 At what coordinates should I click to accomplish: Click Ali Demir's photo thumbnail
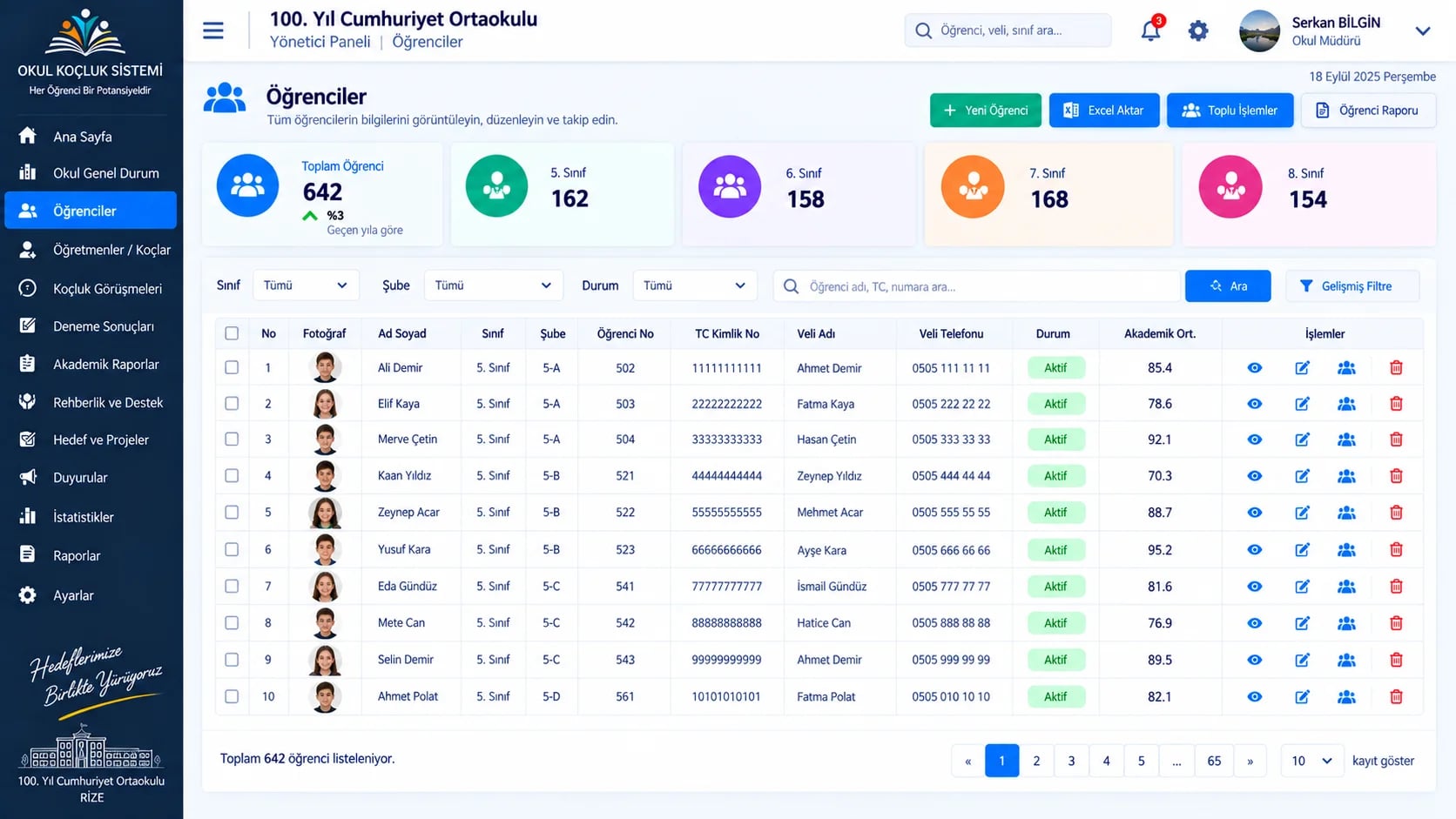point(325,367)
